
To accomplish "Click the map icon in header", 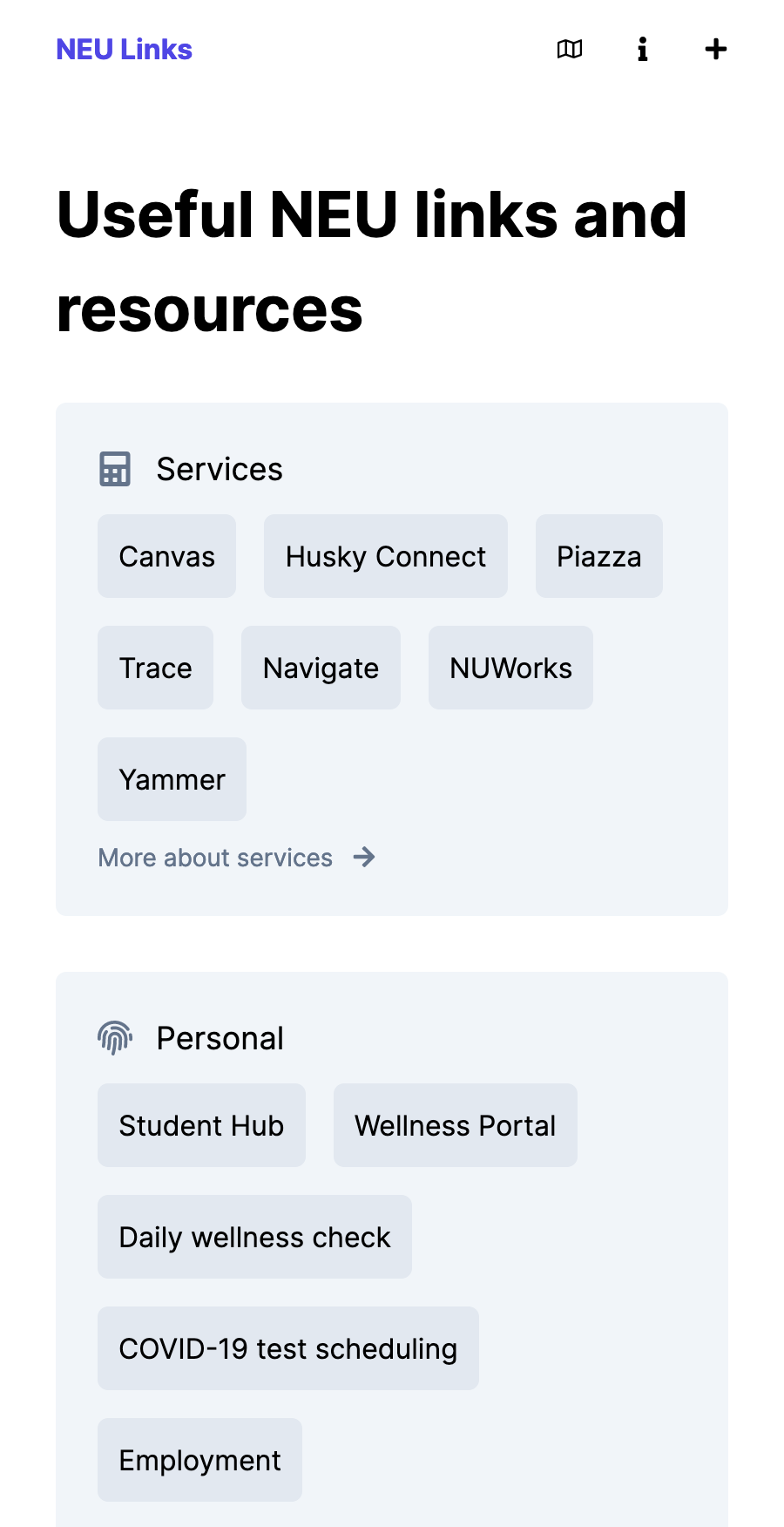I will [570, 50].
